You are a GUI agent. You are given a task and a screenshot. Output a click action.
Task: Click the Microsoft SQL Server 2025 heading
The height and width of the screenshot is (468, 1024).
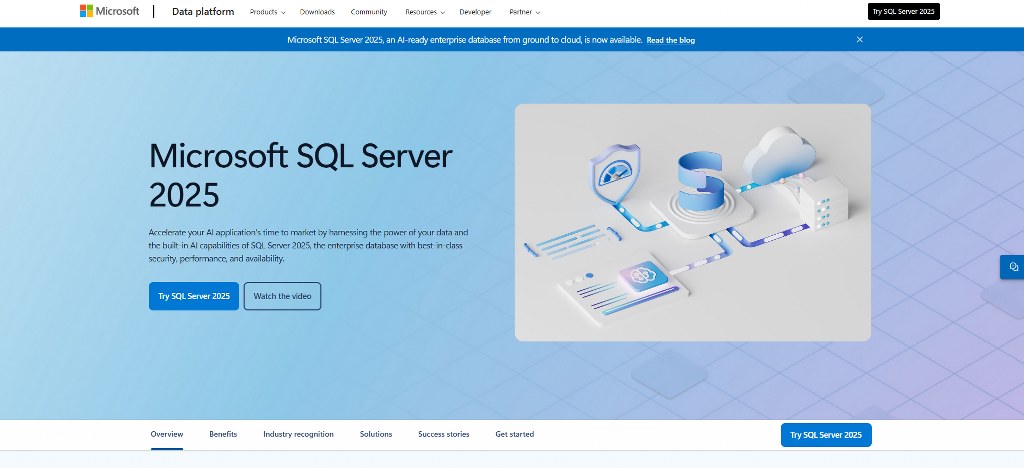300,175
